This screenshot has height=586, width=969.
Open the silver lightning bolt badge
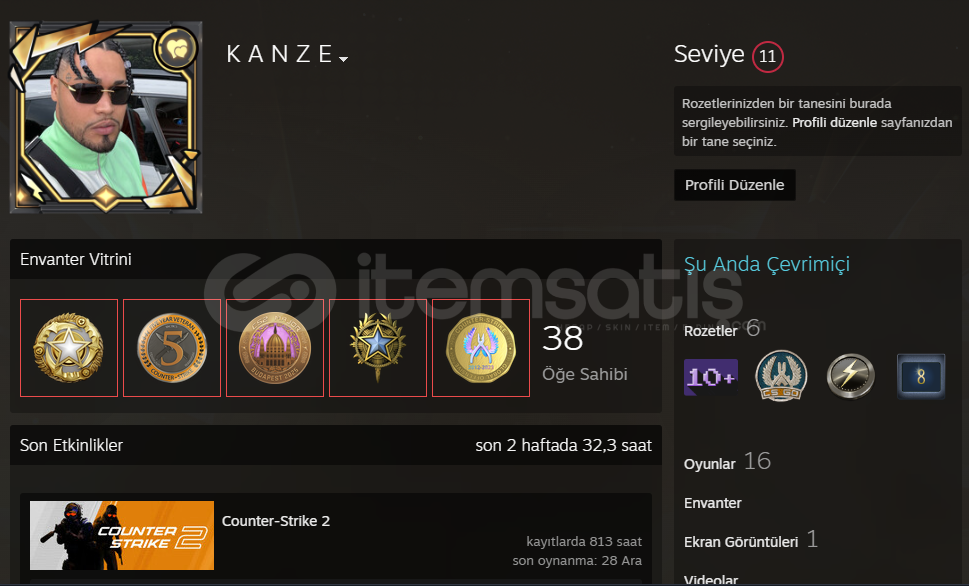point(851,376)
